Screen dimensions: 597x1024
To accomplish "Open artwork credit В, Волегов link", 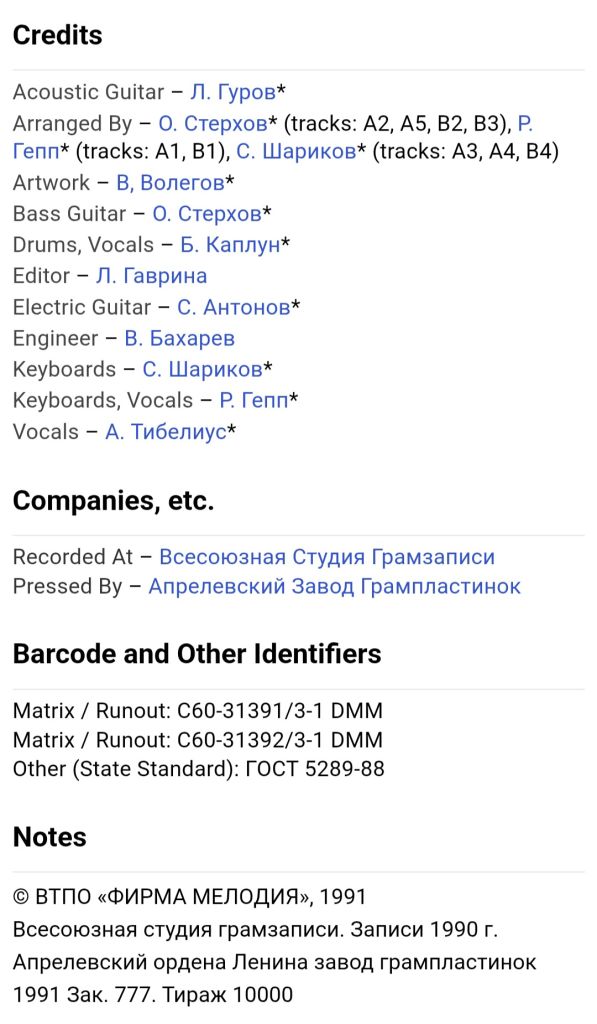I will tap(170, 183).
